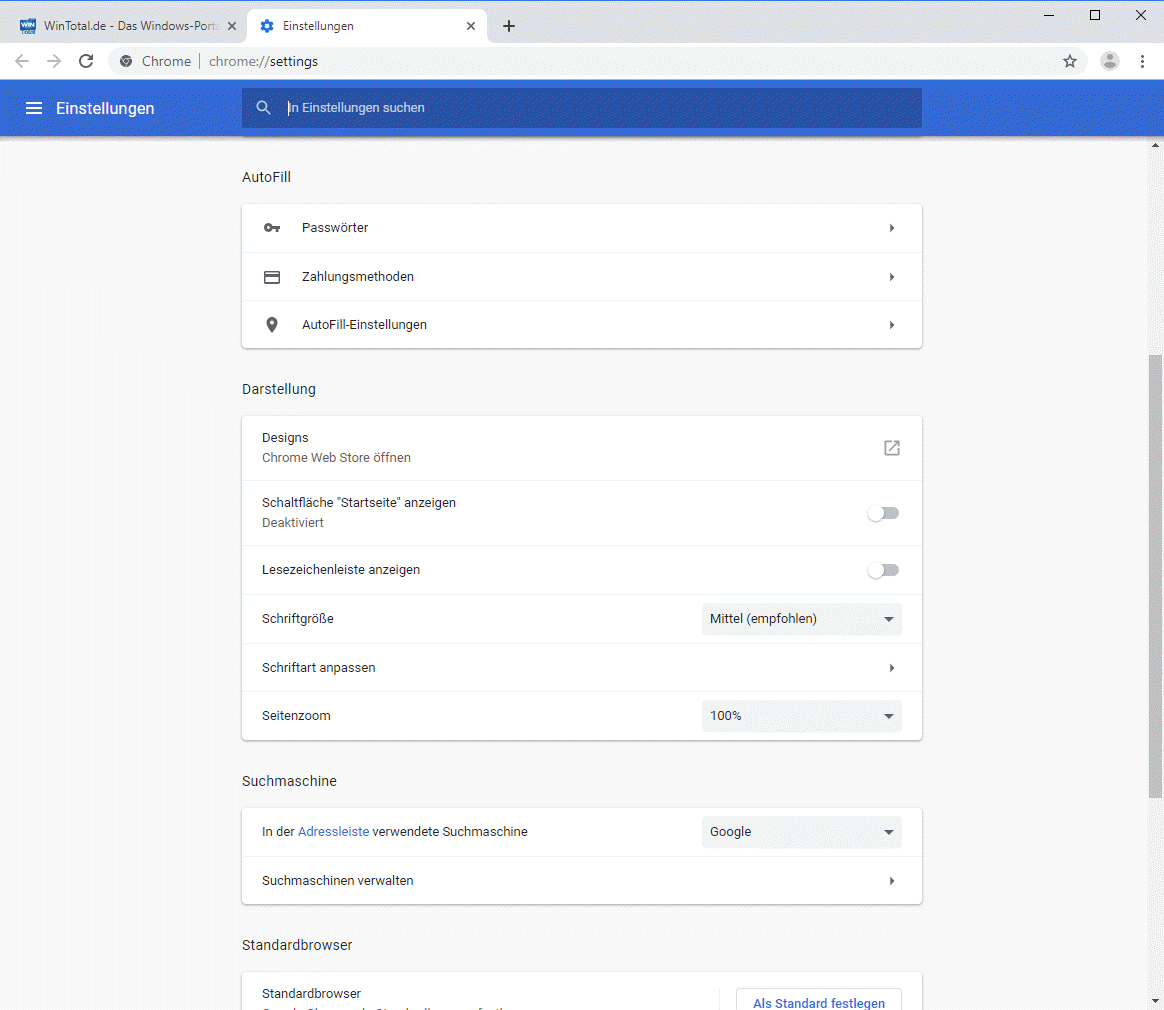Viewport: 1164px width, 1010px height.
Task: Open Chrome Web Store via Designs icon
Action: (892, 448)
